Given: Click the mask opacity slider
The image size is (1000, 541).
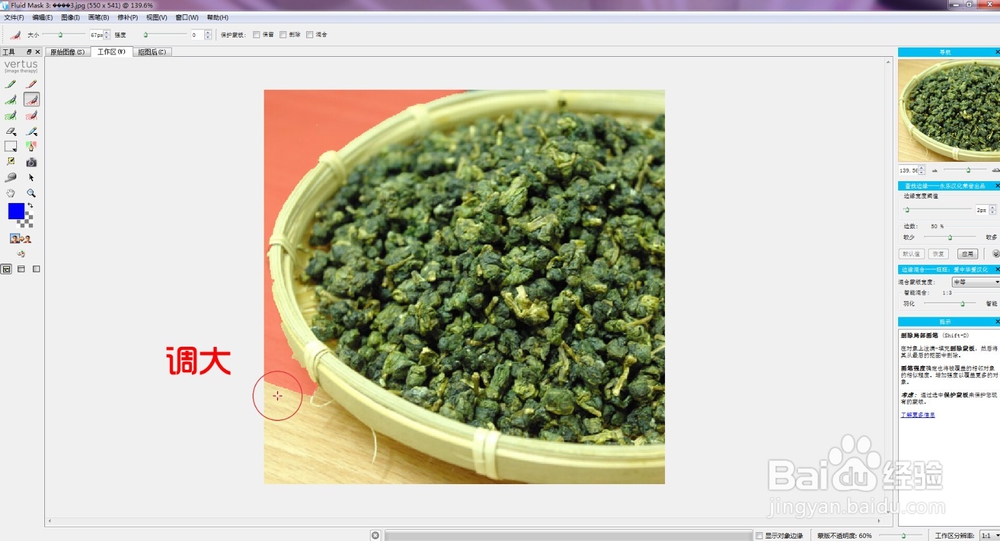Looking at the screenshot, I should pyautogui.click(x=903, y=535).
